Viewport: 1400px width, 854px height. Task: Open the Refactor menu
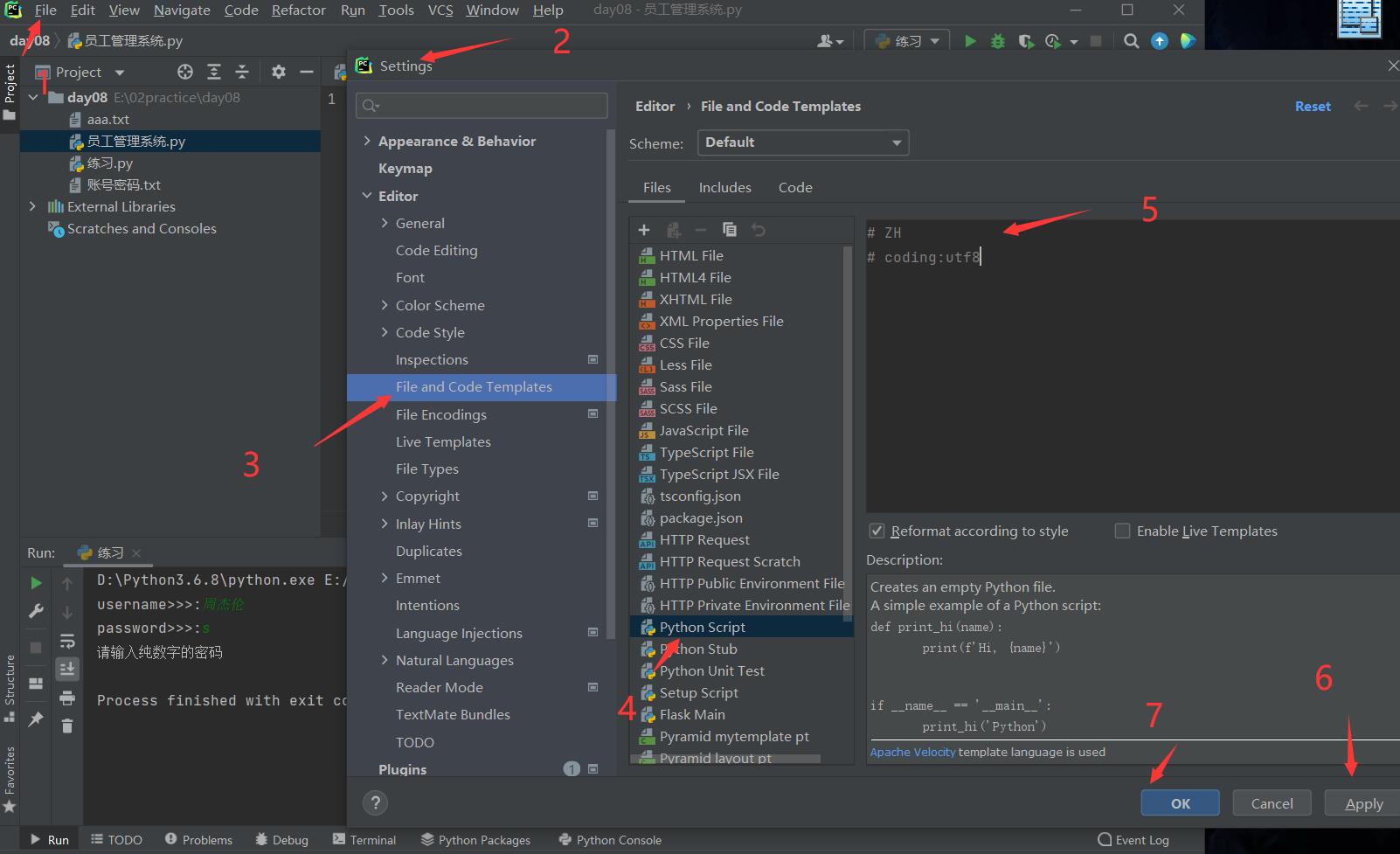298,10
